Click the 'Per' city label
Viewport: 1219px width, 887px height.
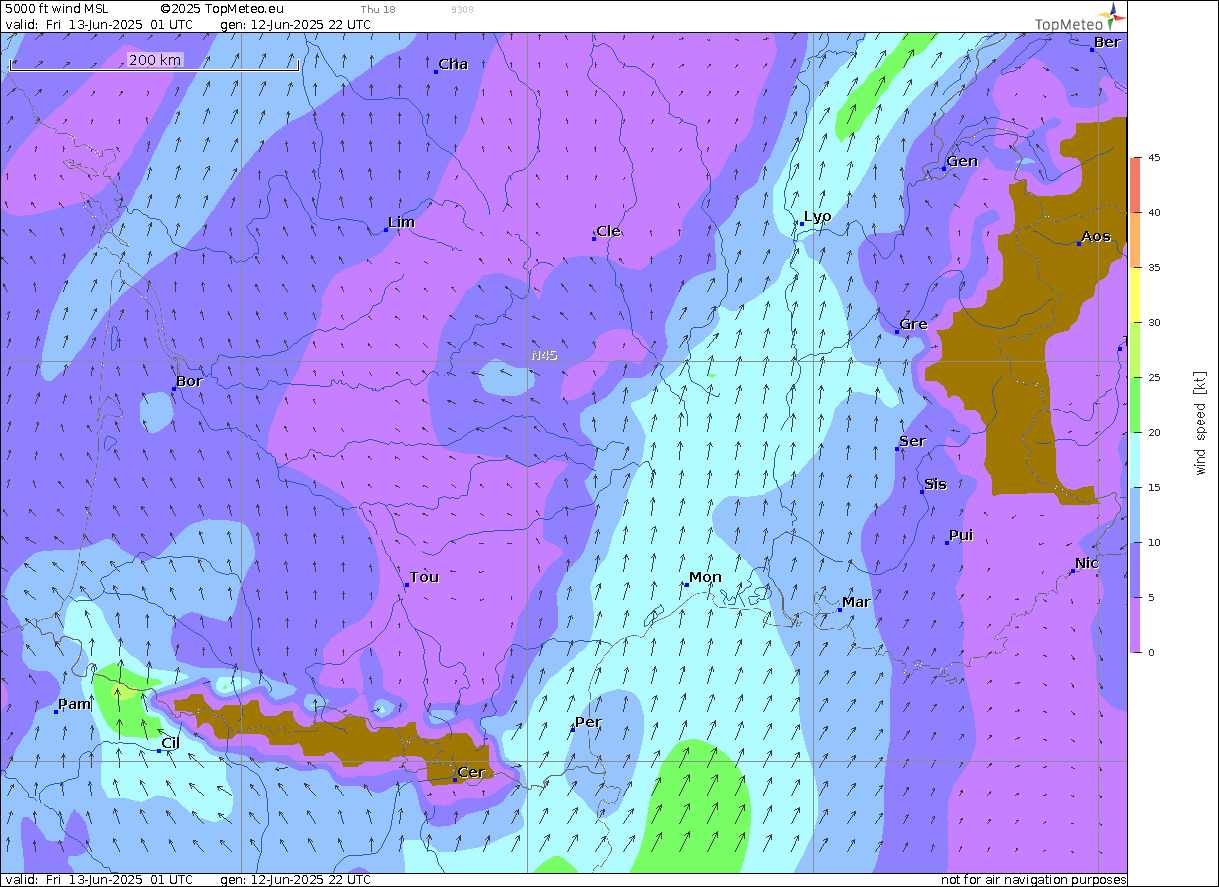point(588,722)
